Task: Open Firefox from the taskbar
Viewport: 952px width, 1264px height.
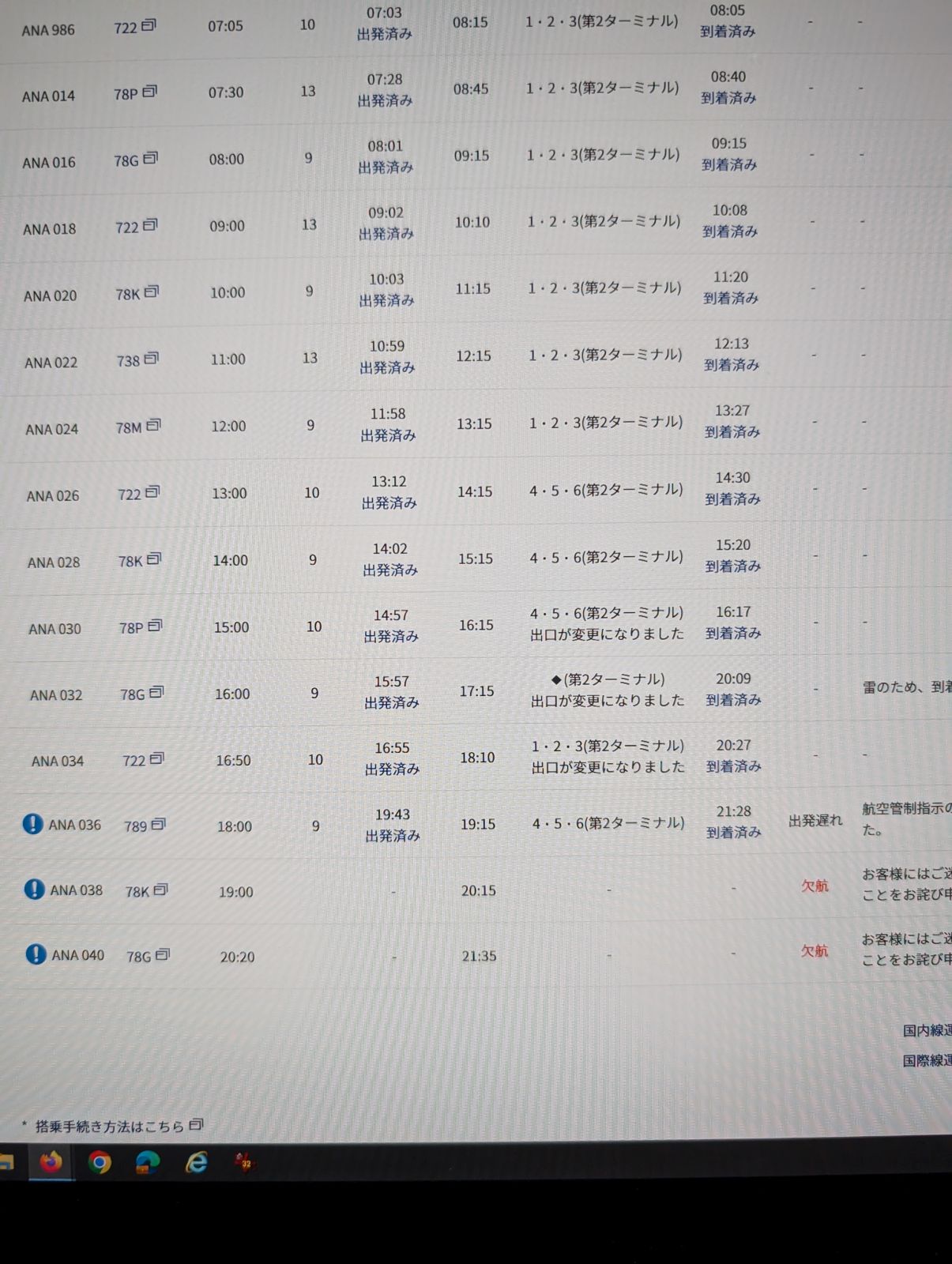Action: 51,1162
